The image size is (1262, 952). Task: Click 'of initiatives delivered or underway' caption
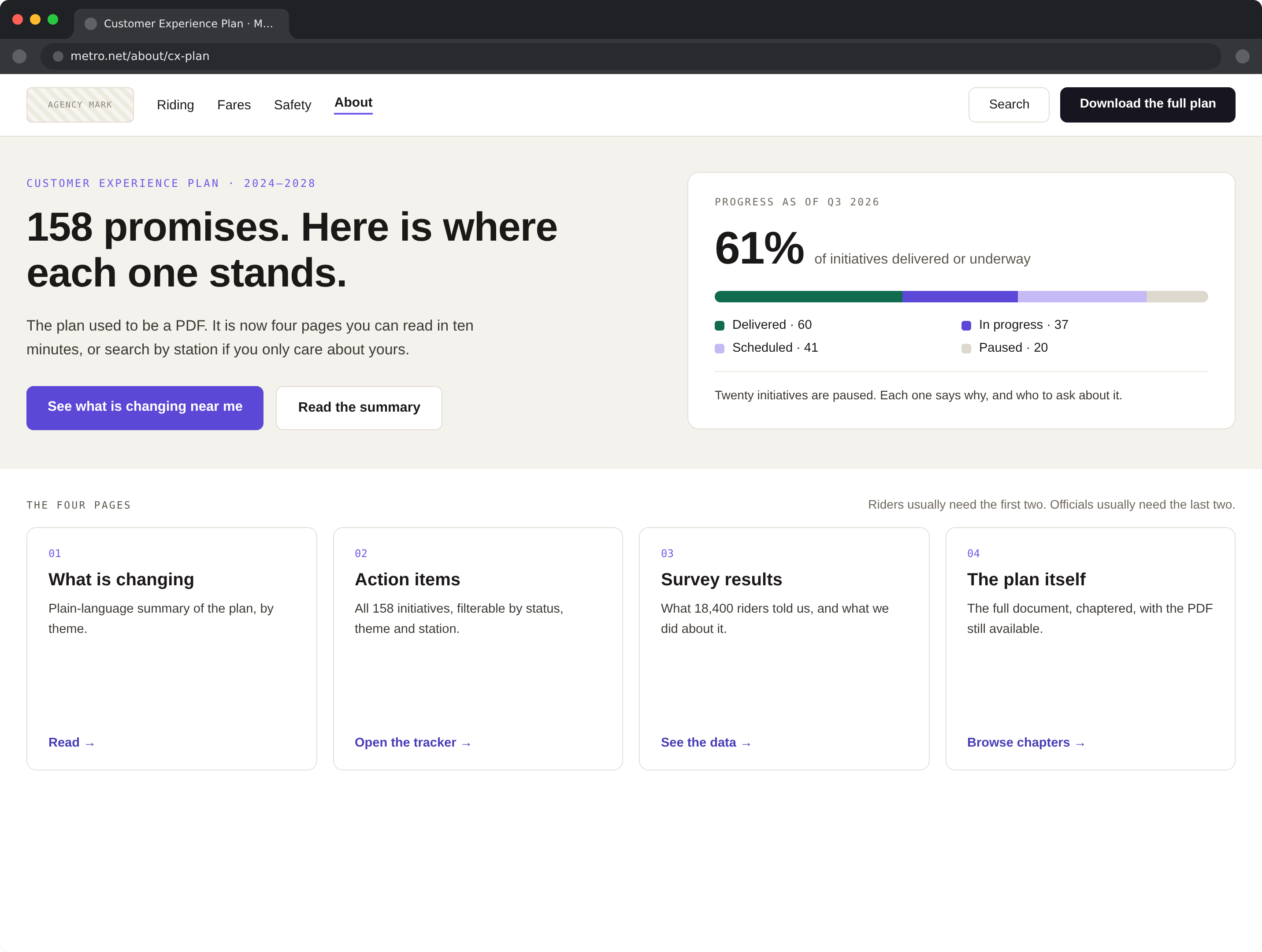[x=922, y=259]
